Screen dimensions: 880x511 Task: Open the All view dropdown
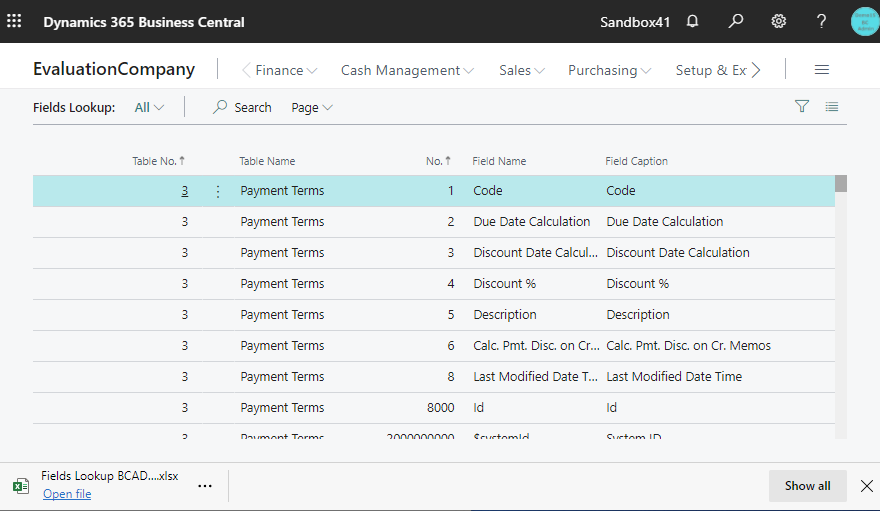pos(149,107)
